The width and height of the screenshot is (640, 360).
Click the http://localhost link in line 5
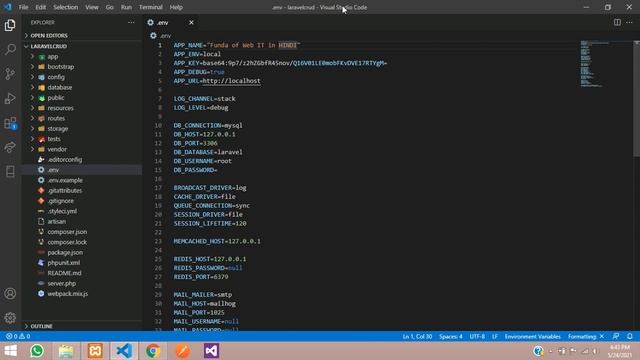(x=231, y=81)
